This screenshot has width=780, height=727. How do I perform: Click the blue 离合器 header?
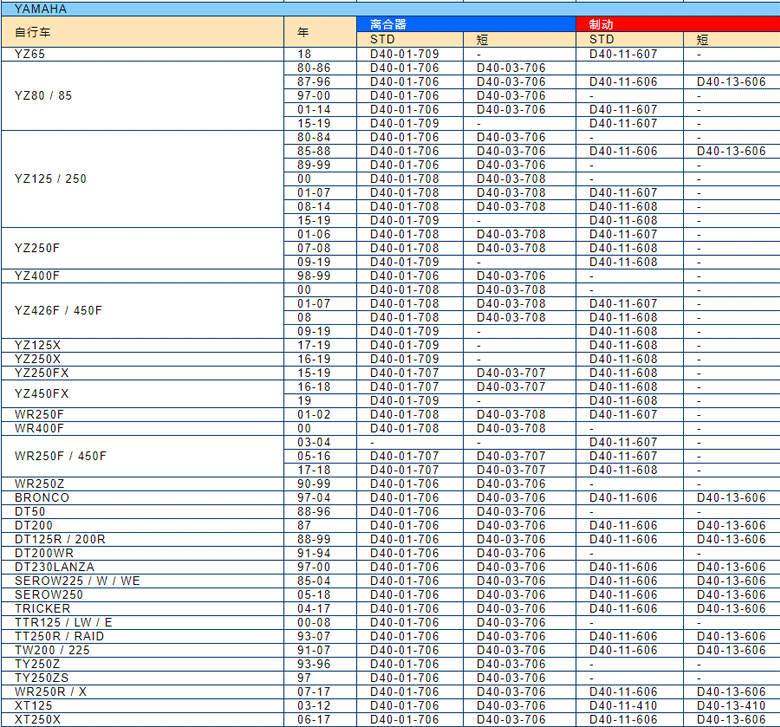point(466,24)
